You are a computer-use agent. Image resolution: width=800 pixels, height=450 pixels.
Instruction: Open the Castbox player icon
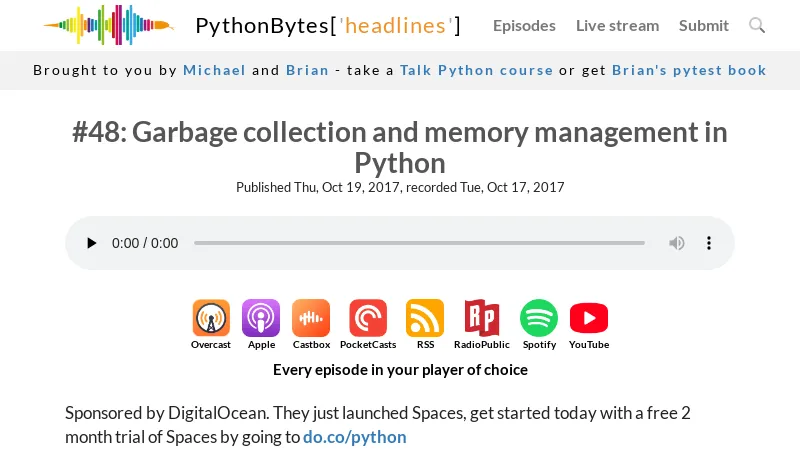[311, 319]
